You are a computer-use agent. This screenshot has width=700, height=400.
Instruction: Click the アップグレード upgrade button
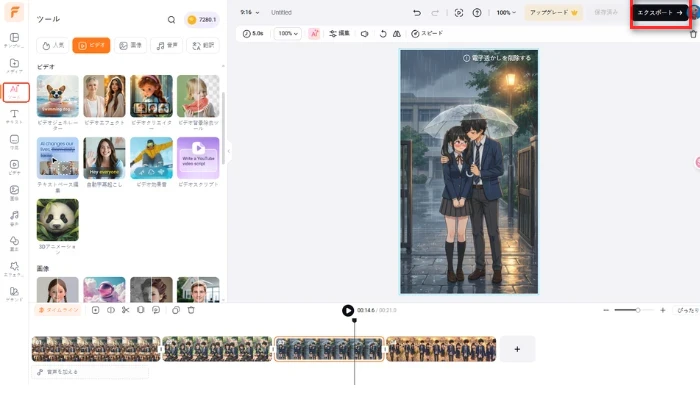553,12
